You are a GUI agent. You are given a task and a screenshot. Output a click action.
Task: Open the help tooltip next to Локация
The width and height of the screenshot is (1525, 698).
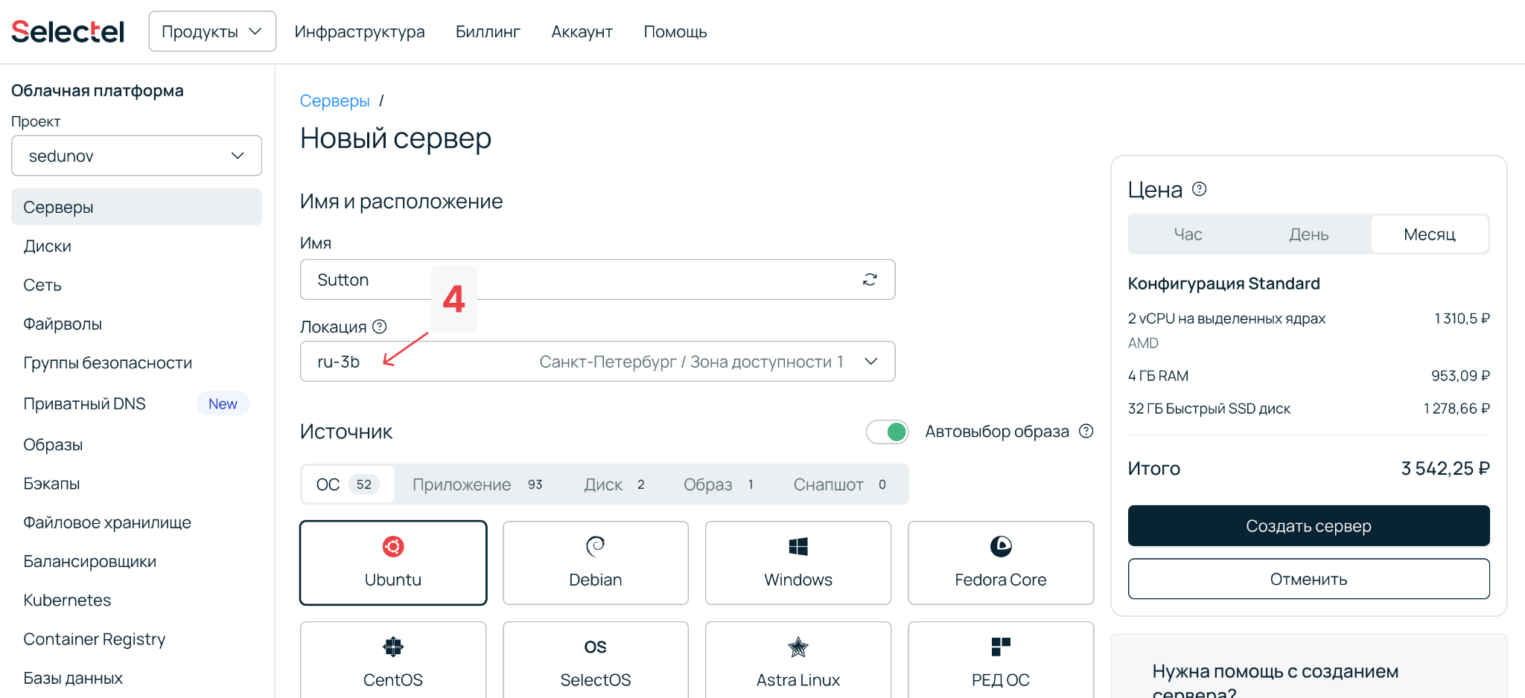click(x=379, y=327)
